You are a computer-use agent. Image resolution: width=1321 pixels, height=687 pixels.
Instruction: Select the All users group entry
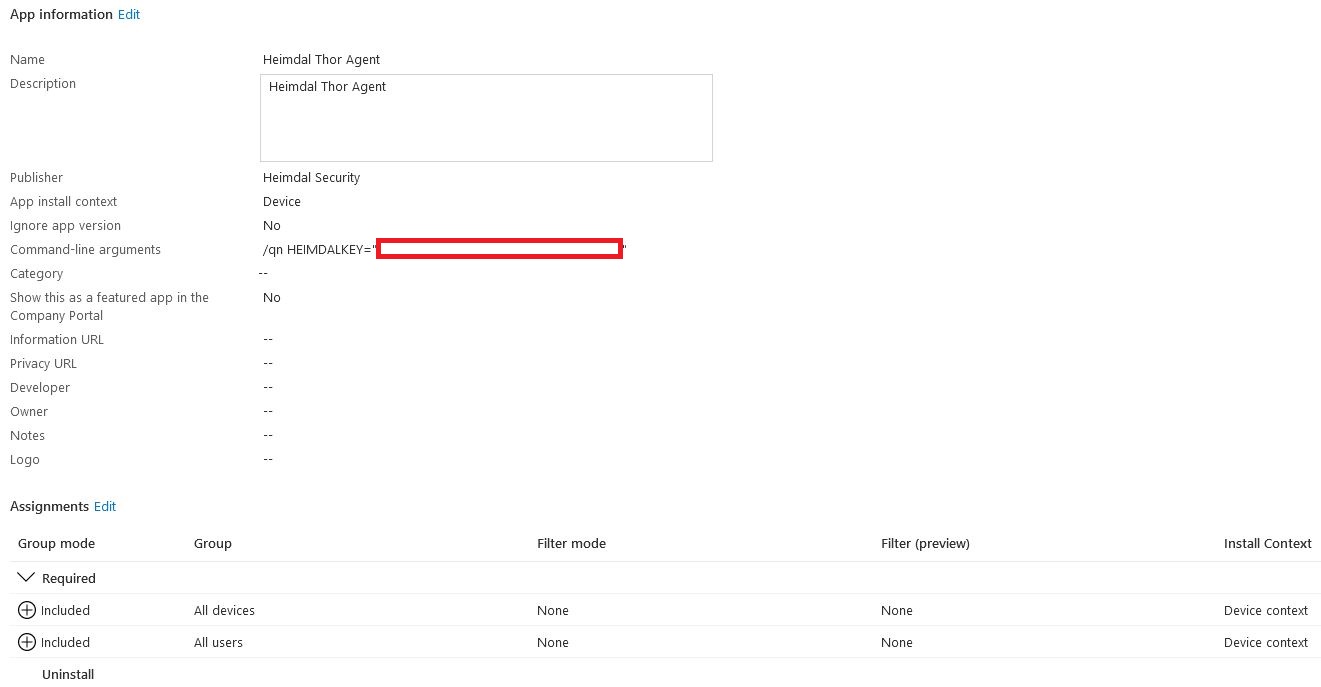tap(218, 642)
